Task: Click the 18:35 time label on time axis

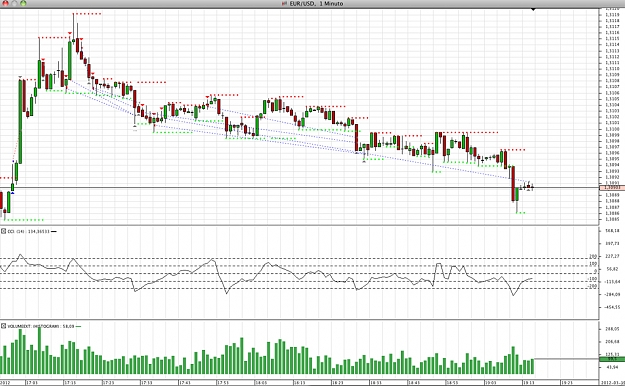Action: click(x=376, y=383)
